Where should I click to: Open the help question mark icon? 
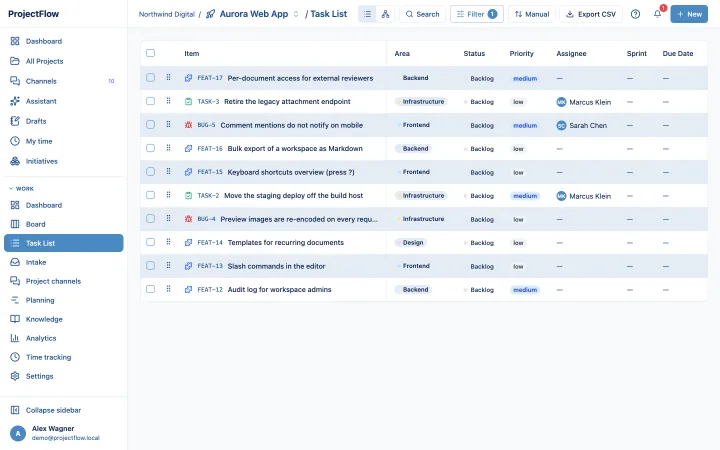coord(635,14)
